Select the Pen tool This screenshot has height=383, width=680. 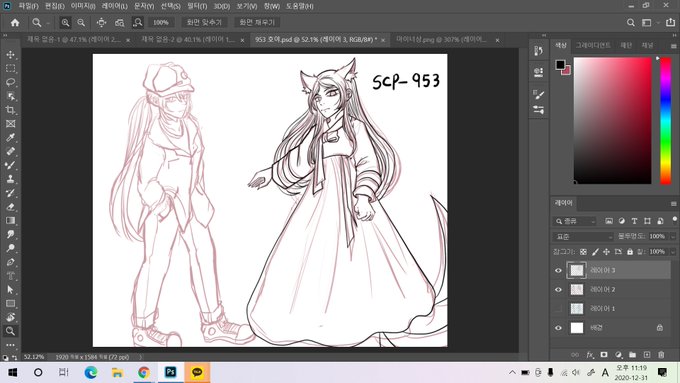(x=10, y=262)
